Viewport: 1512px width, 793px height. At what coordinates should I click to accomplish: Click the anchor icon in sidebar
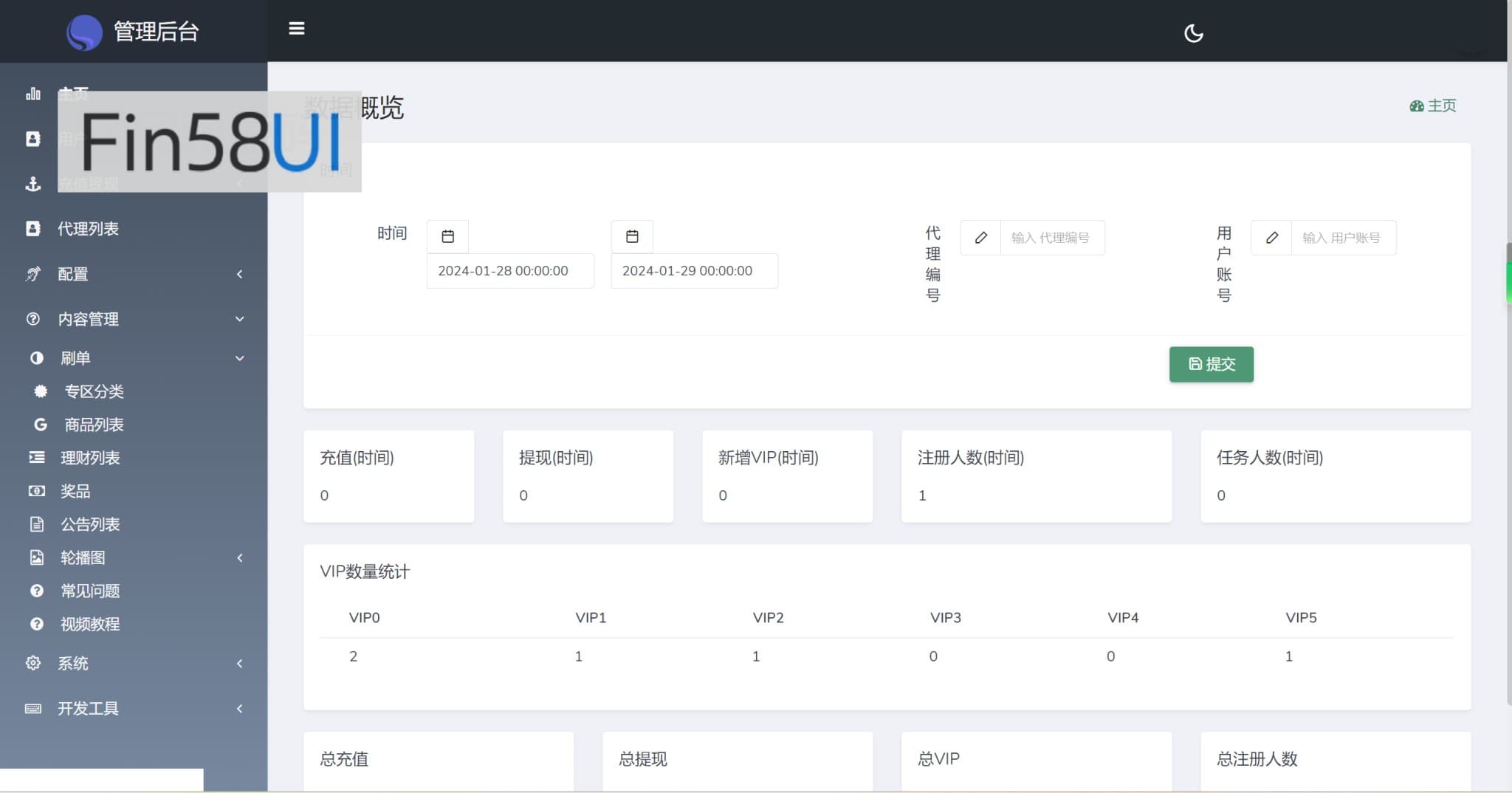[x=33, y=184]
